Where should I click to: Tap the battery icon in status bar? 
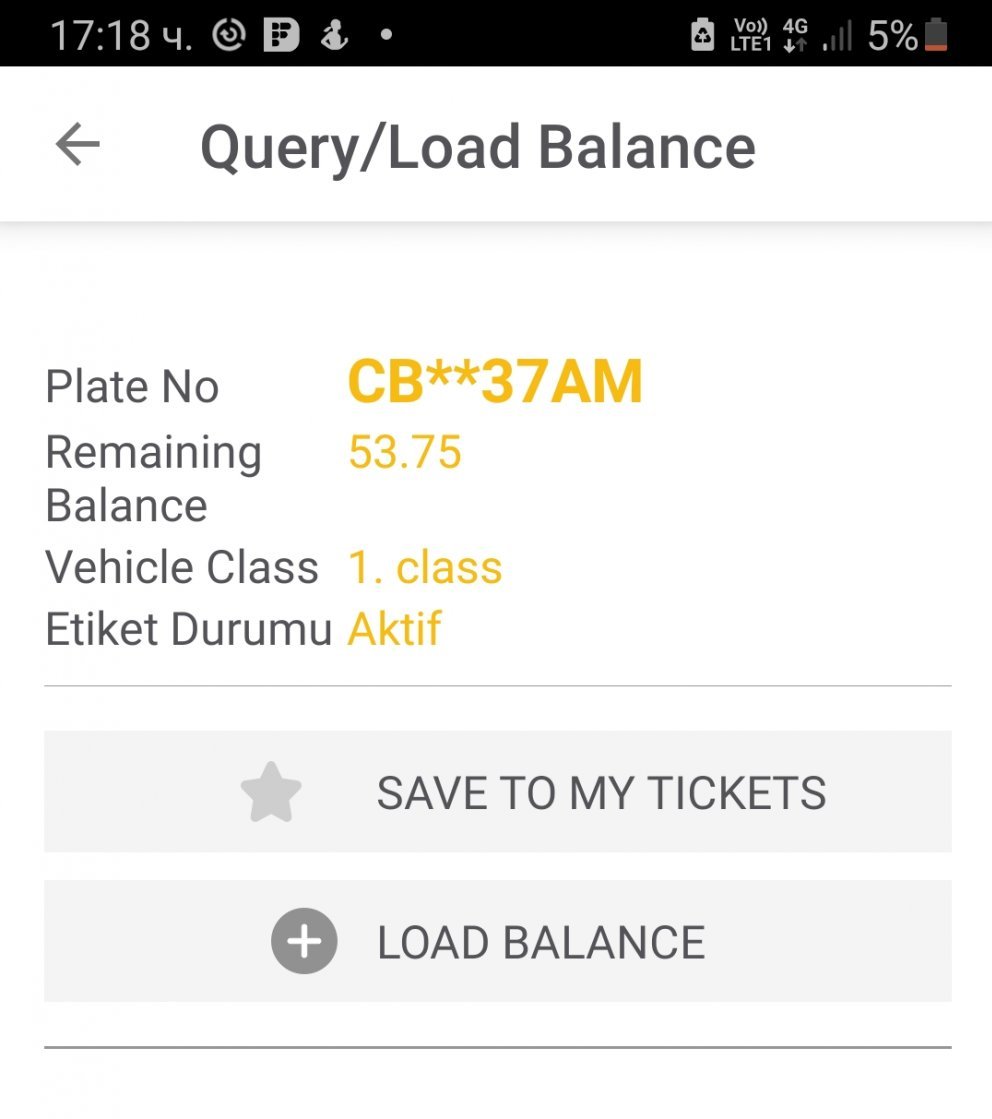point(936,35)
